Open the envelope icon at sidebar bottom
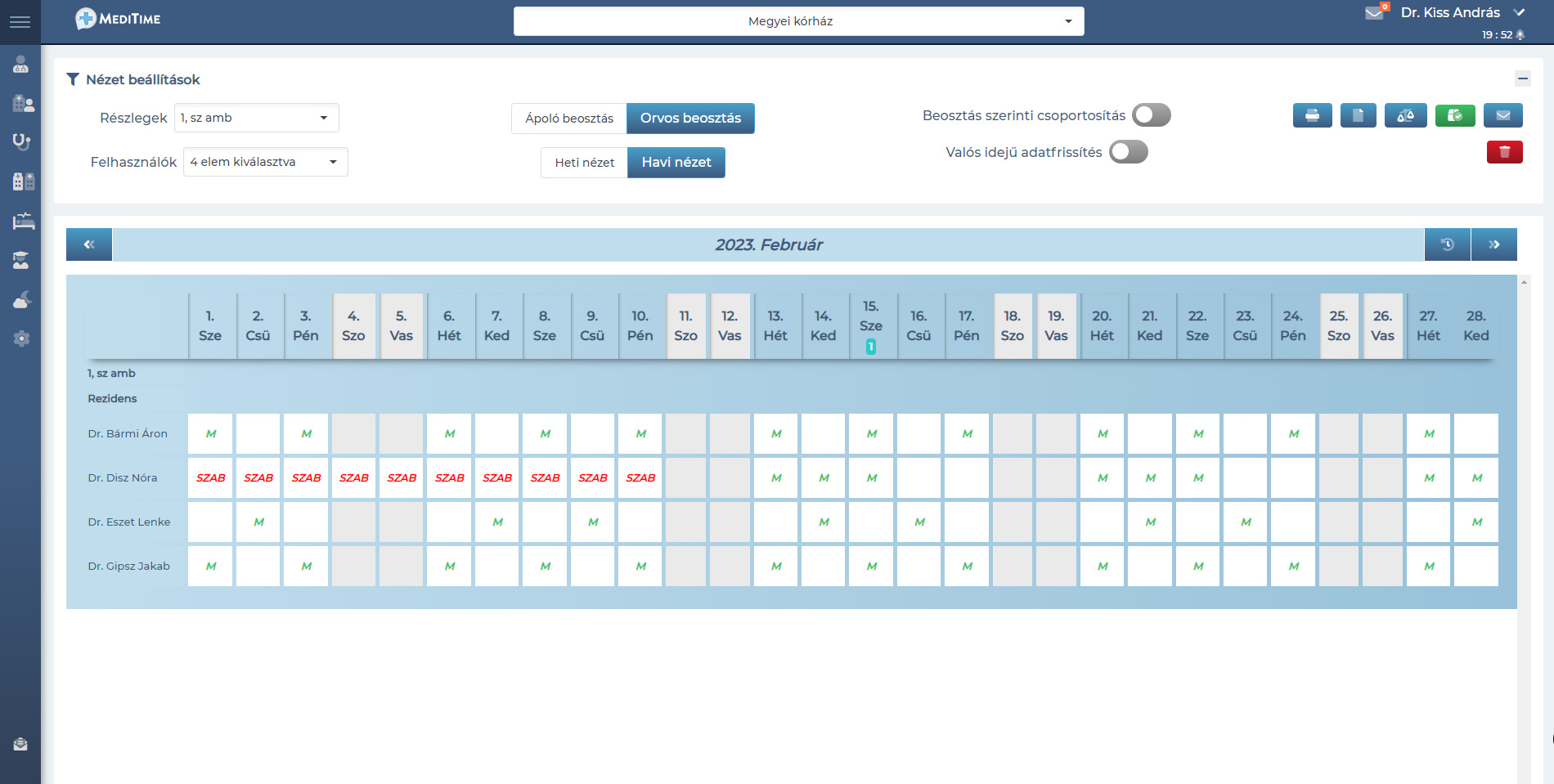Viewport: 1554px width, 784px height. 20,744
